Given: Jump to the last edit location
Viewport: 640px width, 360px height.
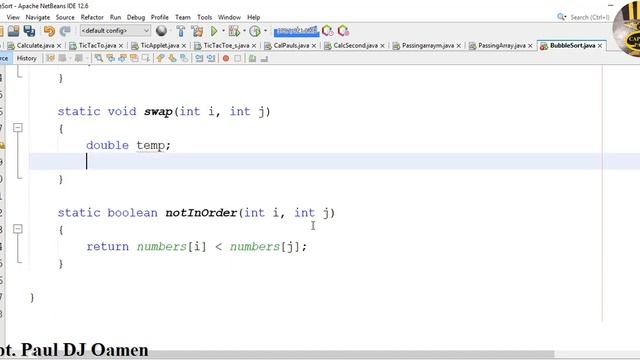Looking at the screenshot, I should point(50,58).
